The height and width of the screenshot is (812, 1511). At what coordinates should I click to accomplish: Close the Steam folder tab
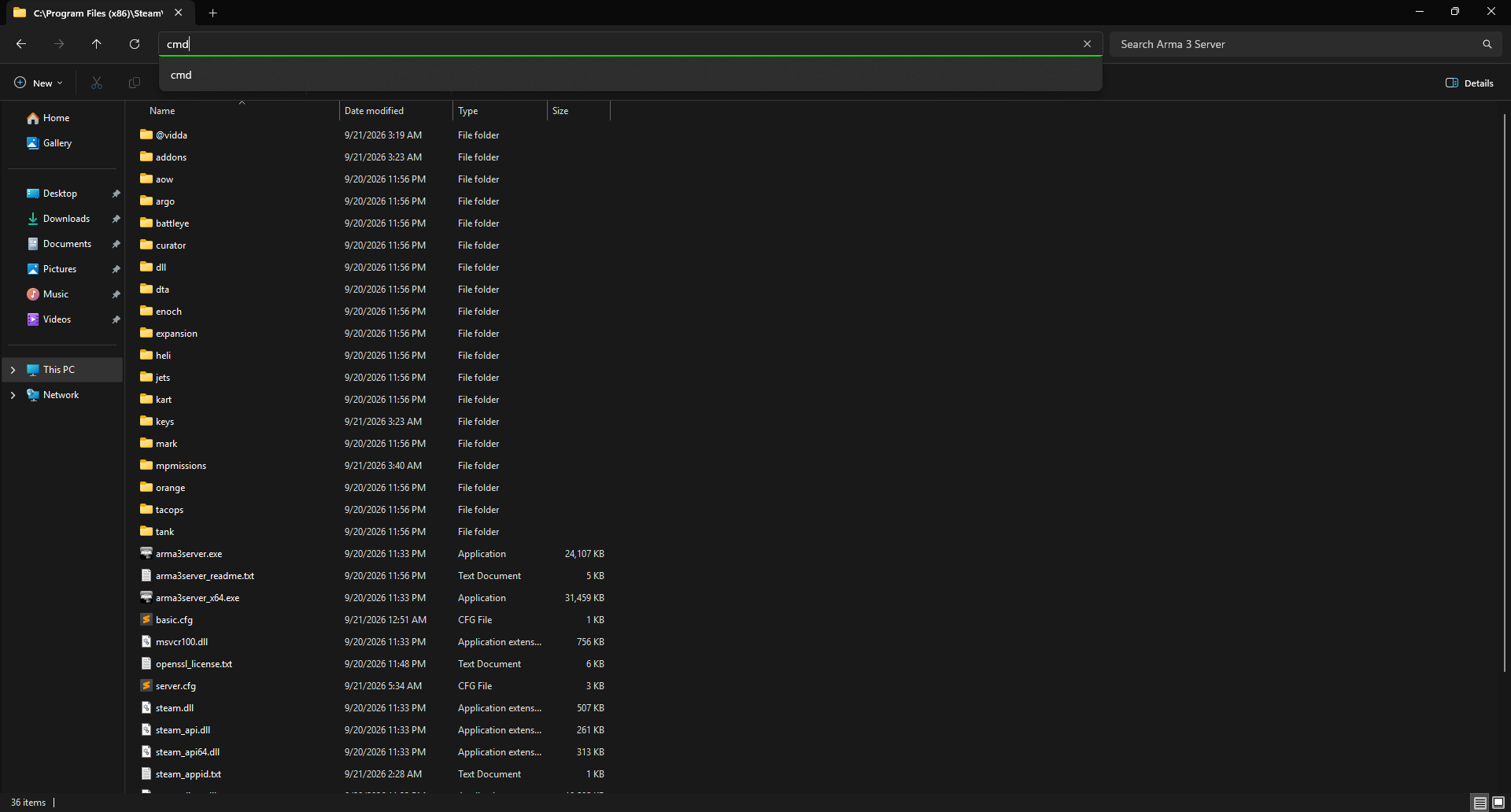pyautogui.click(x=179, y=13)
